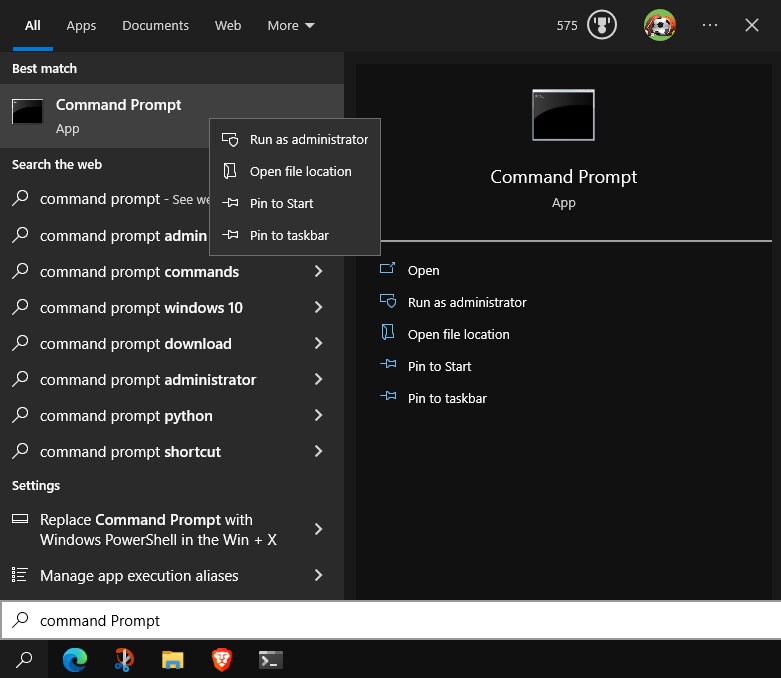Click the rewards trophy medal icon
This screenshot has height=678, width=781.
[602, 25]
